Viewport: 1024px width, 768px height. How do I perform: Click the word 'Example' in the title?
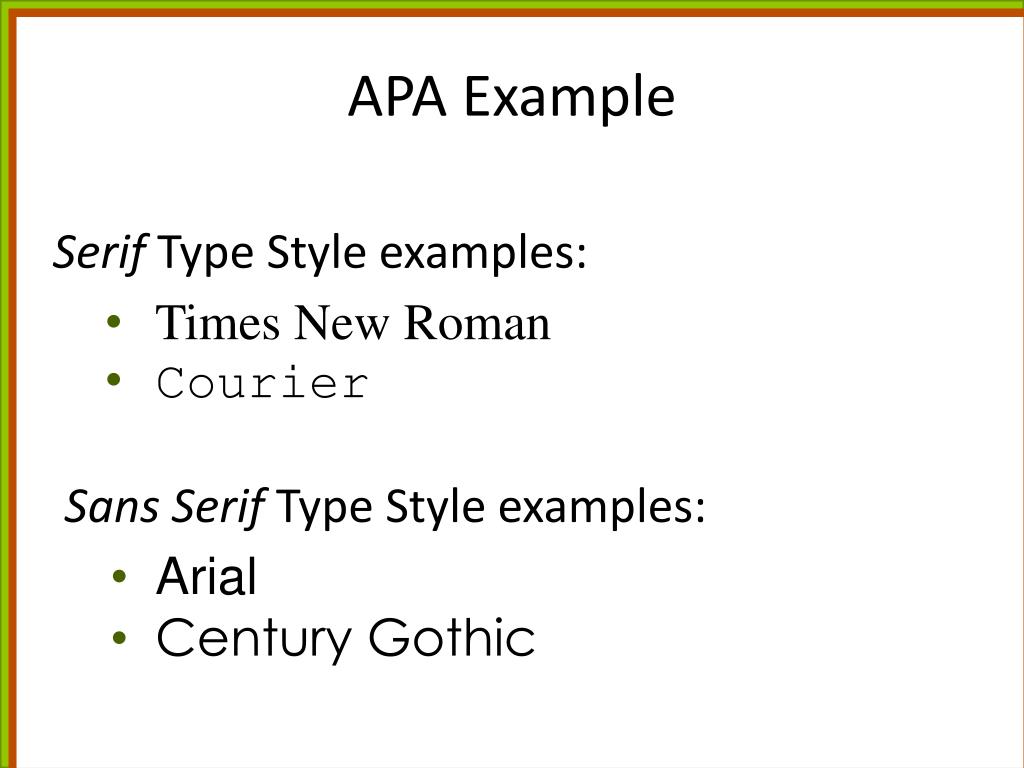pyautogui.click(x=569, y=98)
